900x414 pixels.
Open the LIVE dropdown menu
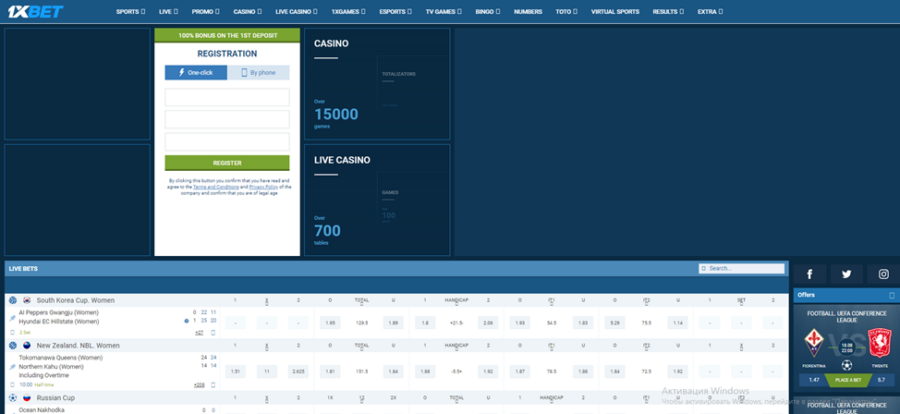[168, 11]
